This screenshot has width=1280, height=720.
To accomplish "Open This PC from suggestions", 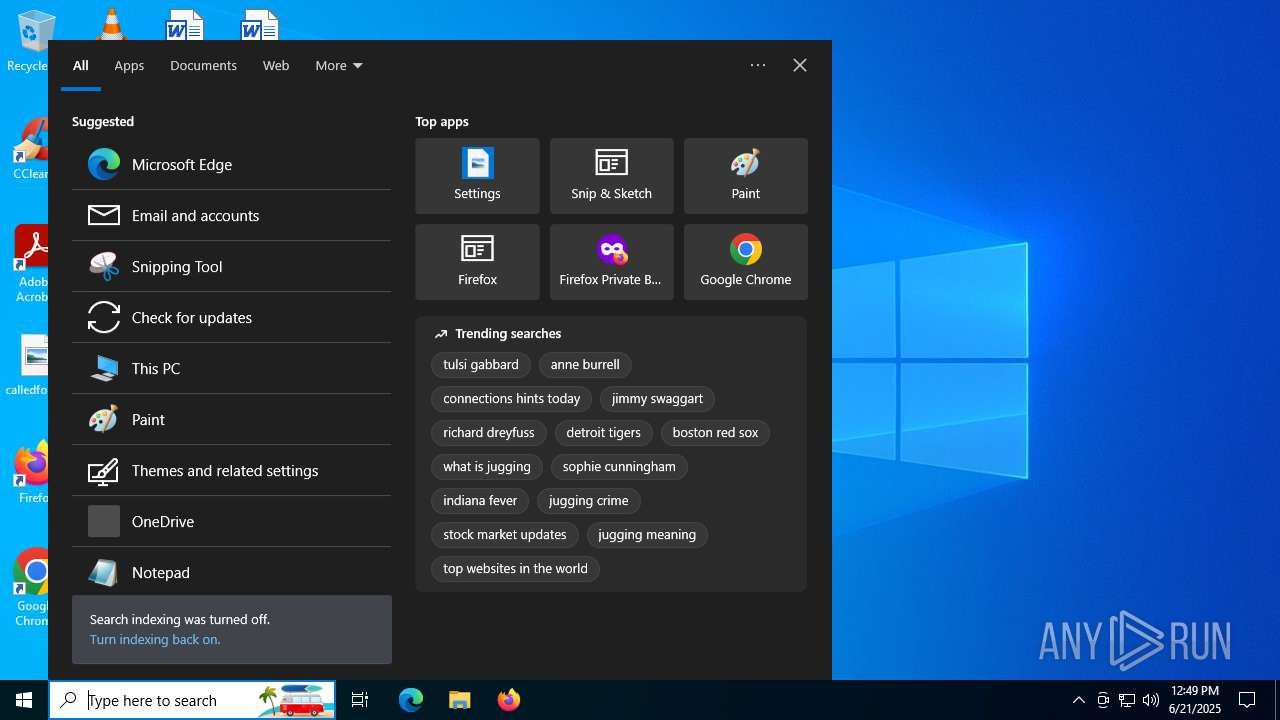I will tap(231, 369).
